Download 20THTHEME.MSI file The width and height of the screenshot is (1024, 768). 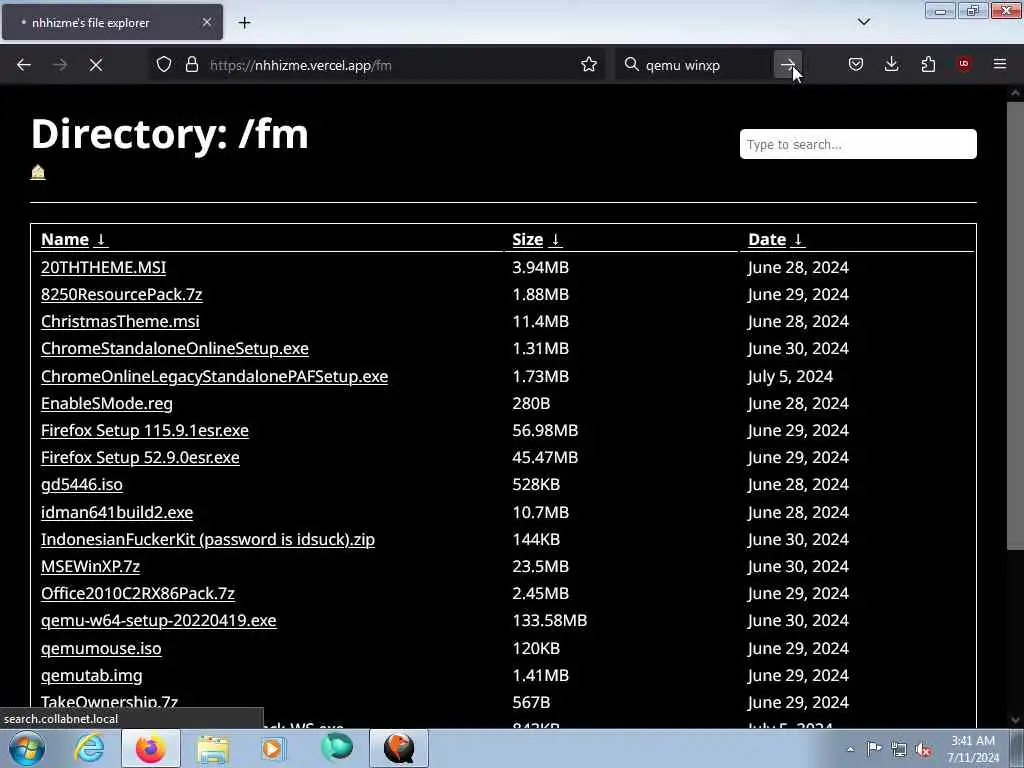click(x=104, y=267)
